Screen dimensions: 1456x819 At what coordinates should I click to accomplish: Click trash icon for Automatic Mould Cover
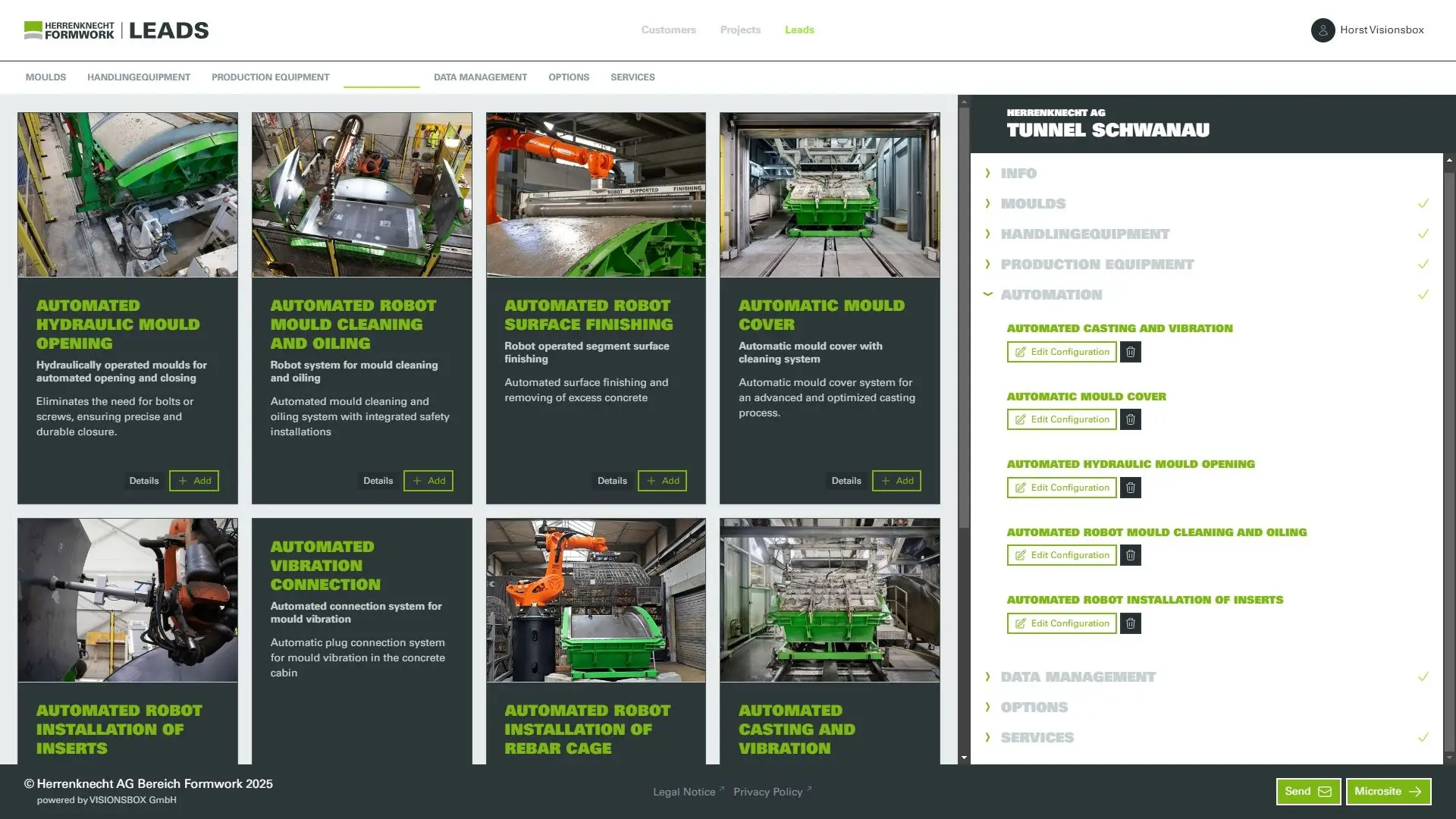[1130, 419]
